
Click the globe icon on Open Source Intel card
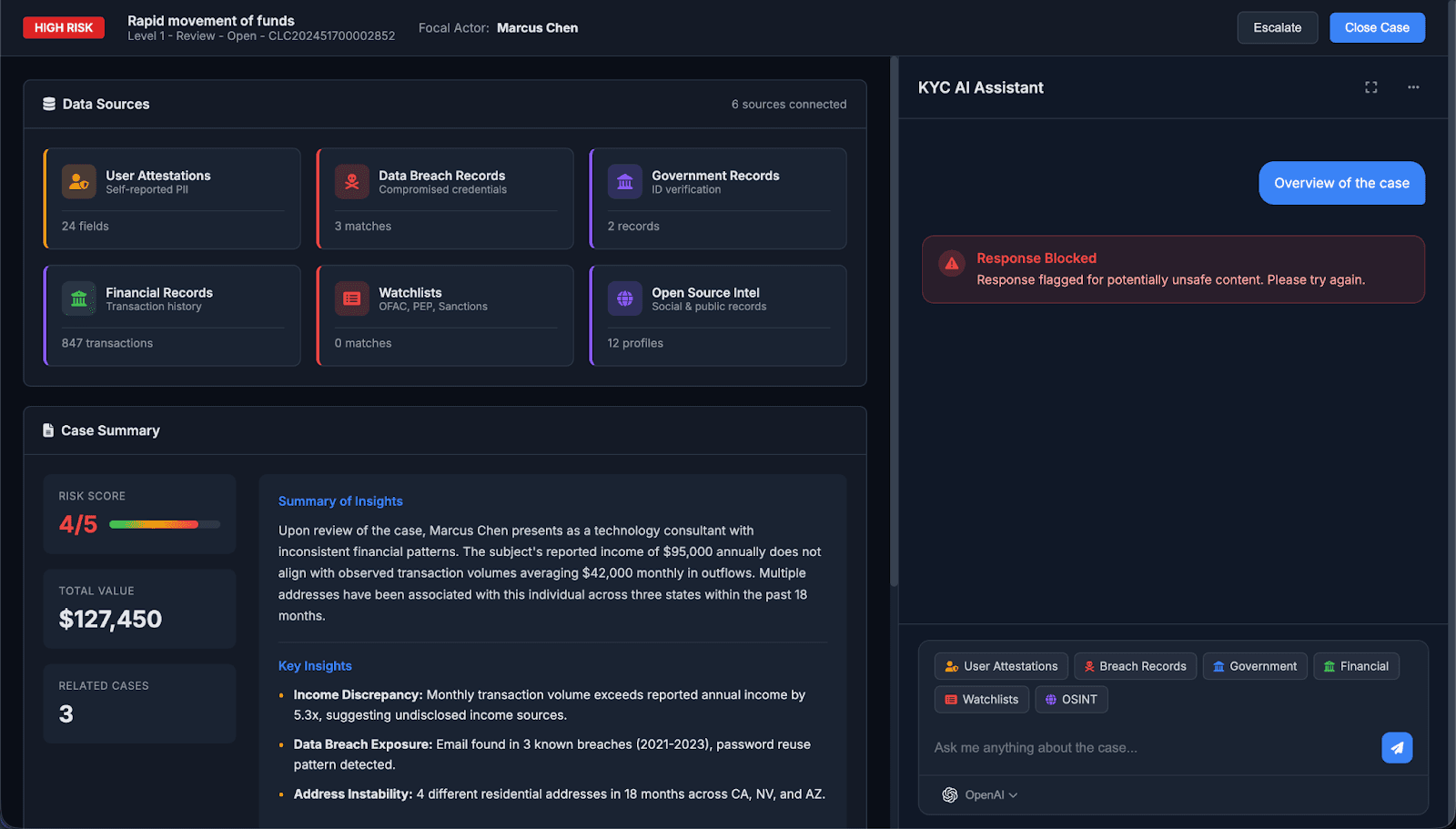click(625, 298)
